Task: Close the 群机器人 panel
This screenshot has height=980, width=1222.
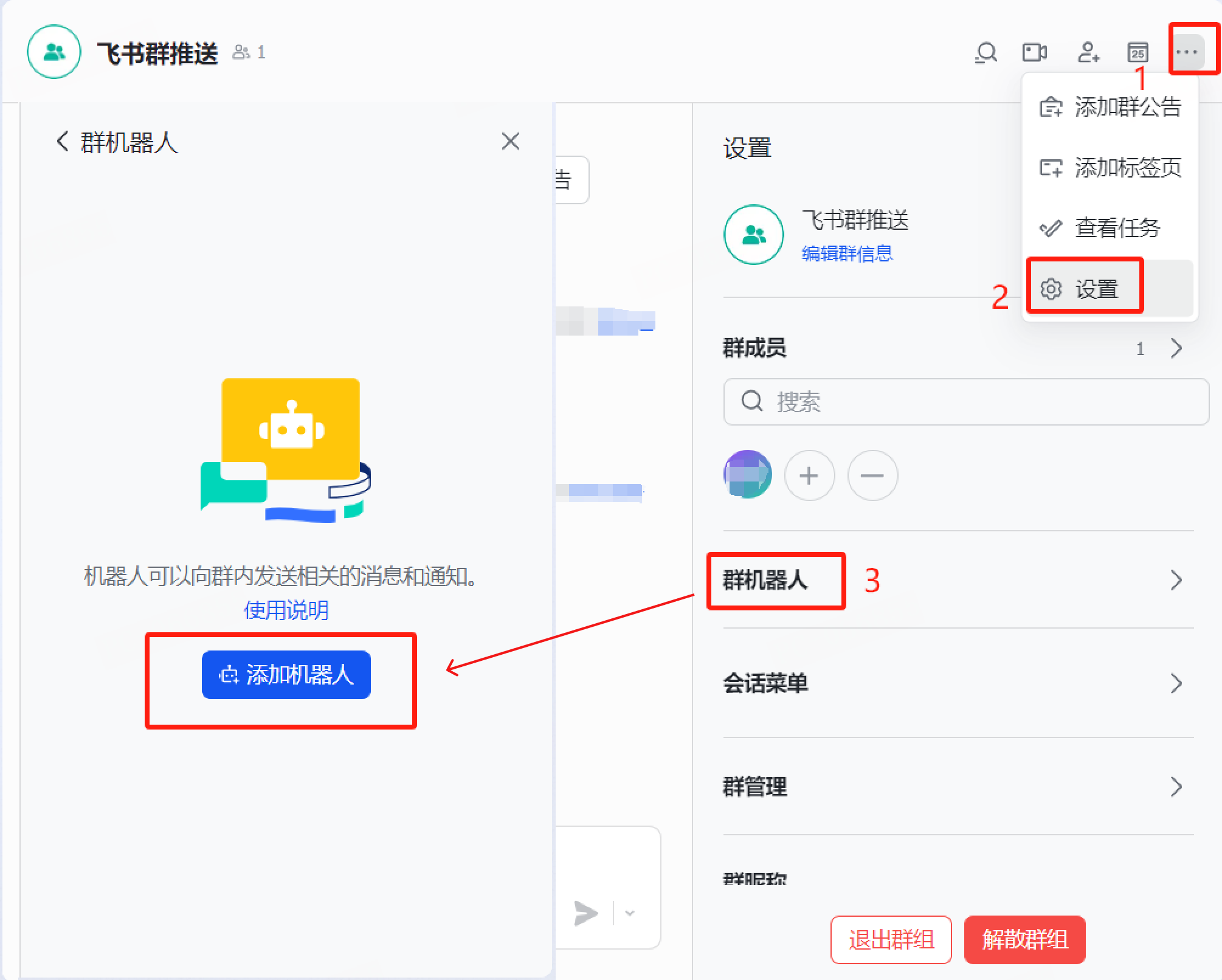Action: click(510, 142)
